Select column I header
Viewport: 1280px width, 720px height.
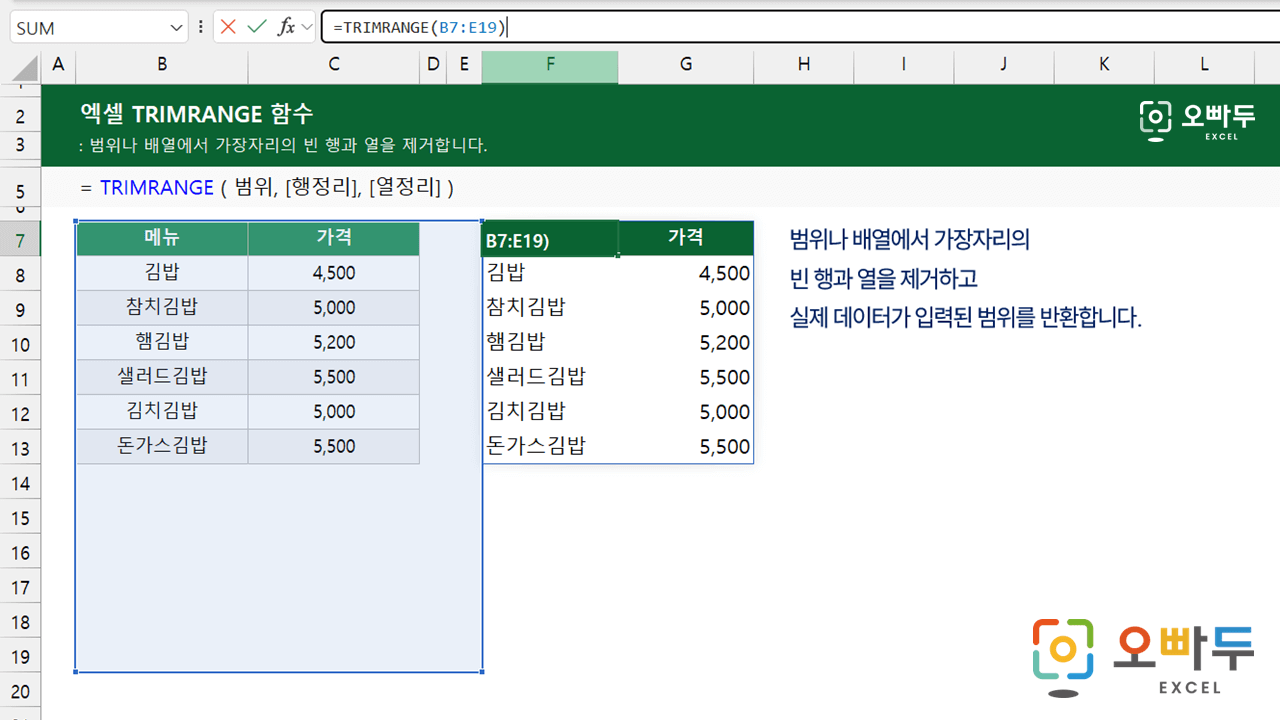point(904,64)
